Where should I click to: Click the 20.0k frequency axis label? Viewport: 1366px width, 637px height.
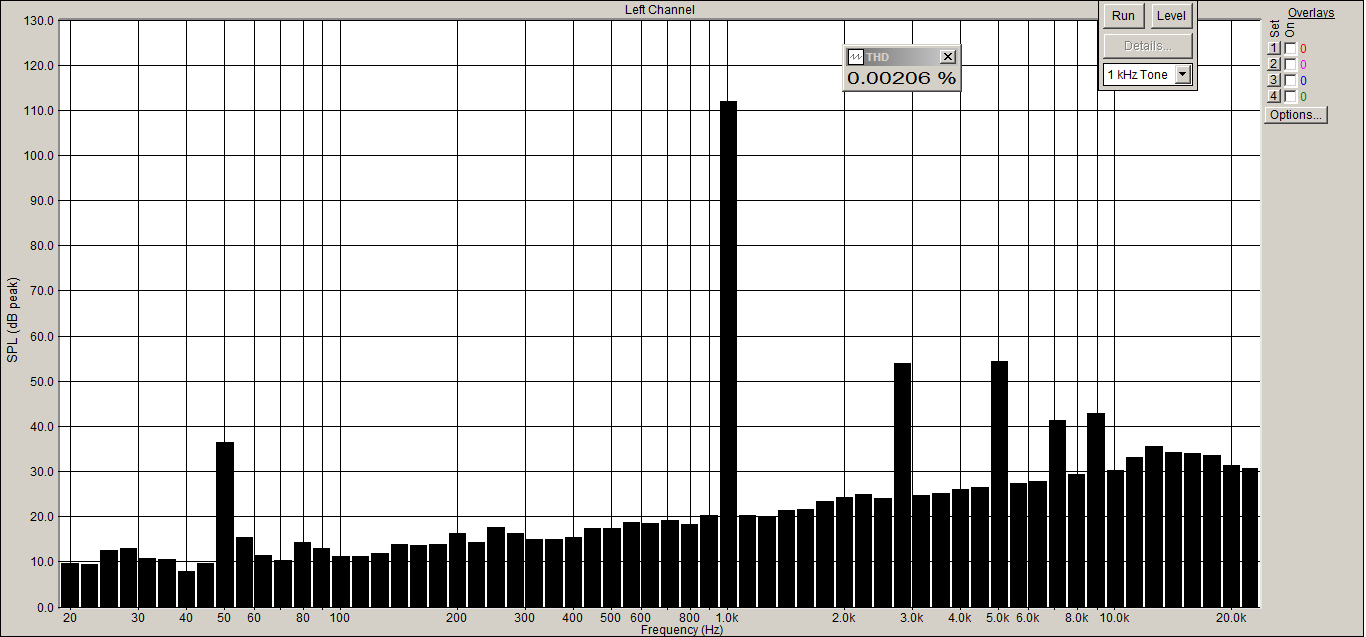click(1231, 618)
